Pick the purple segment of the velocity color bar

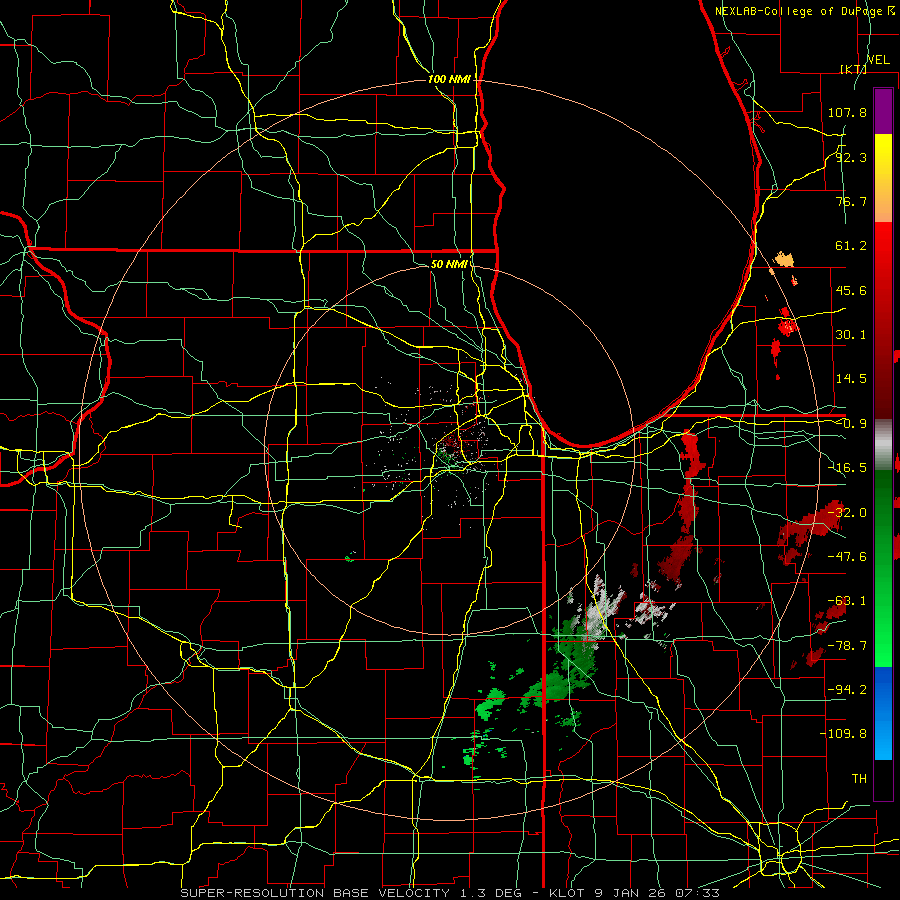point(883,111)
